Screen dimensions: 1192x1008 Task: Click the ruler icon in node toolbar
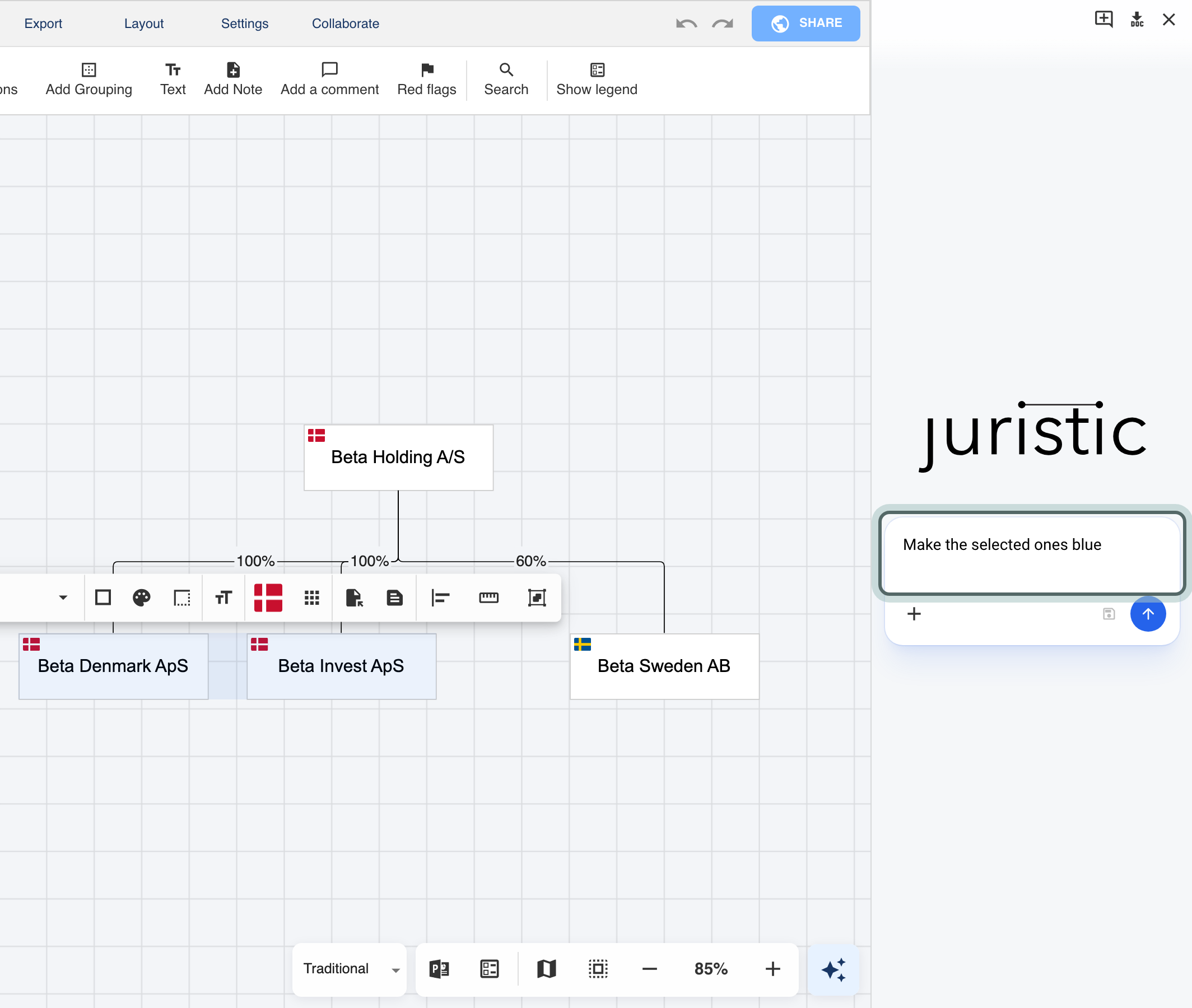click(488, 598)
